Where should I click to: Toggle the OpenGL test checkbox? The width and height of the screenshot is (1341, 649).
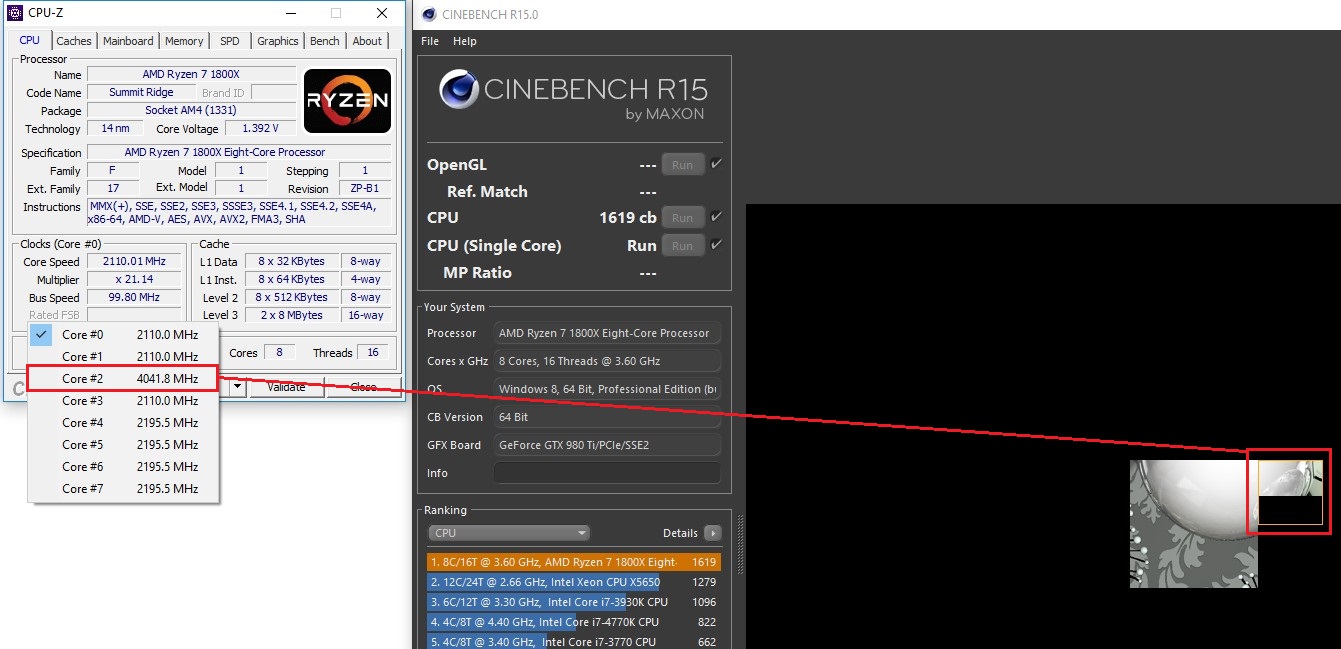tap(716, 164)
